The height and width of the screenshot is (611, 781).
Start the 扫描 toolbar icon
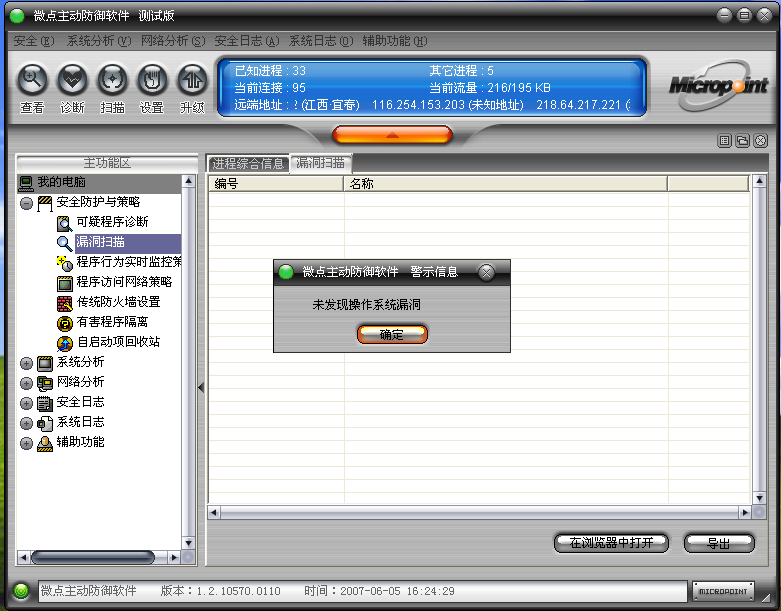tap(112, 80)
